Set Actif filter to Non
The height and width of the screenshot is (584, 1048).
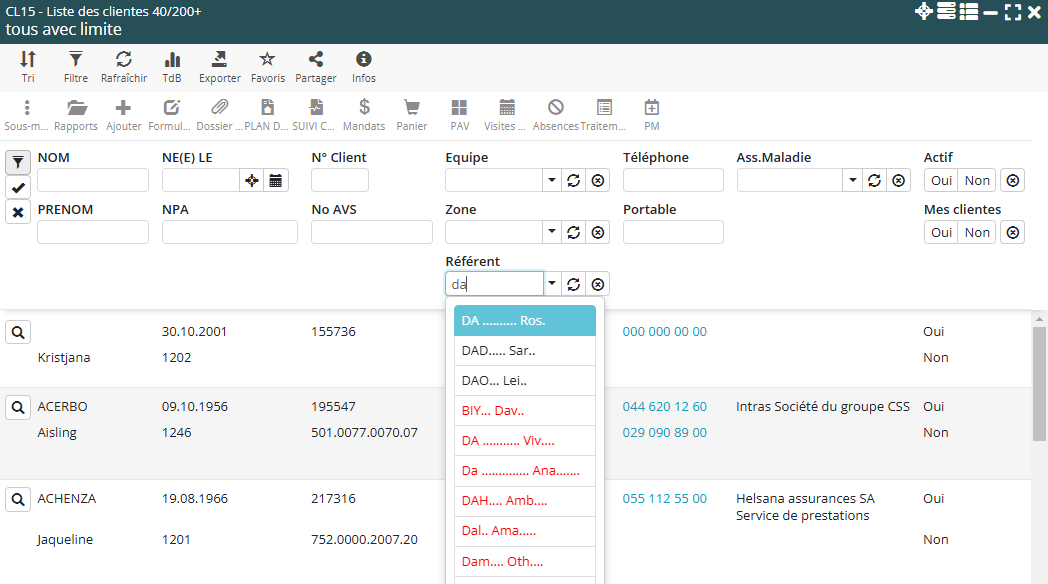[x=977, y=180]
